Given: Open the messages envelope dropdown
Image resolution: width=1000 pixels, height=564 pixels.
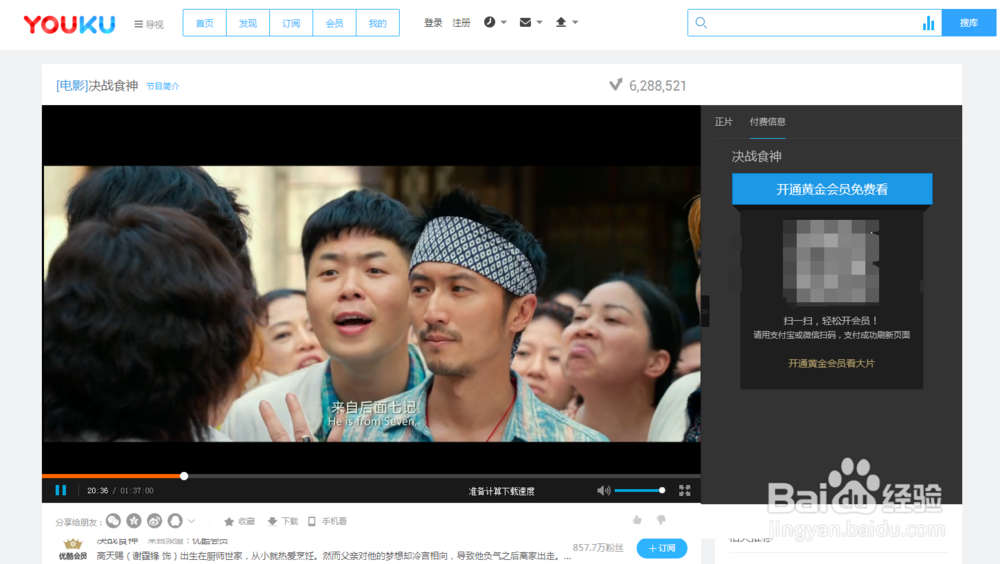Looking at the screenshot, I should click(531, 22).
